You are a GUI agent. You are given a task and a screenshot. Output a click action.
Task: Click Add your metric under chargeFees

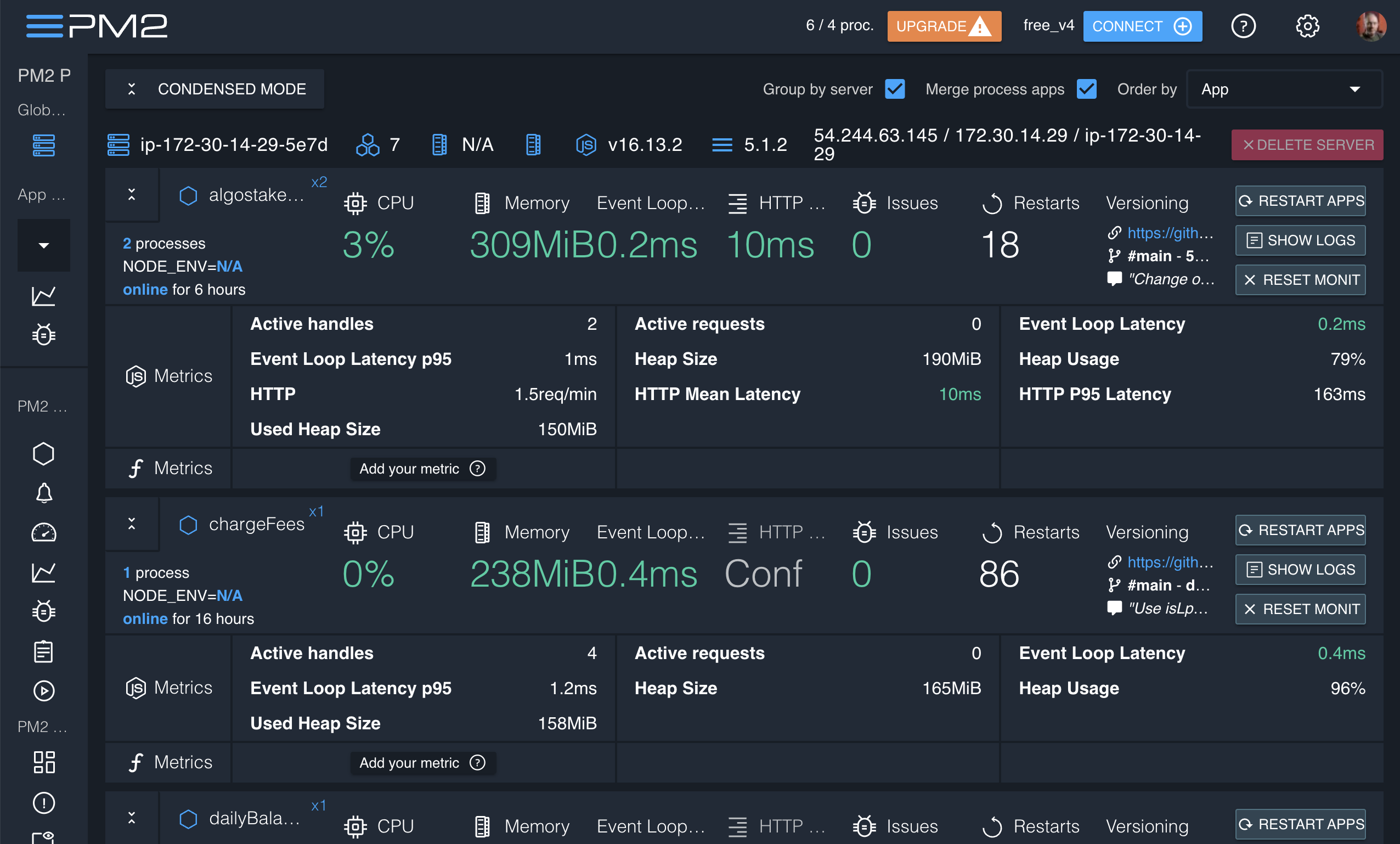423,763
